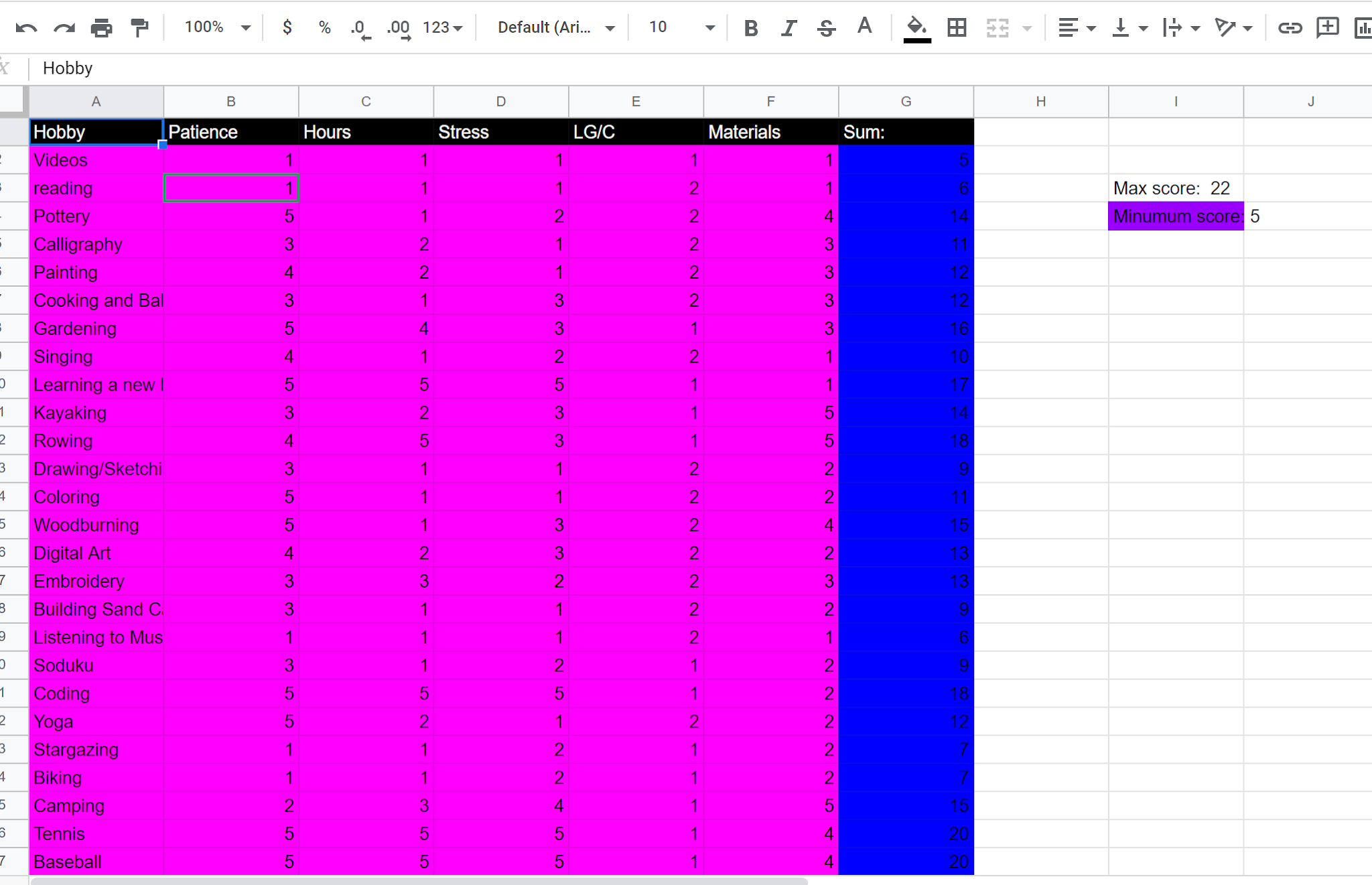
Task: Expand the 100% zoom dropdown
Action: [217, 27]
